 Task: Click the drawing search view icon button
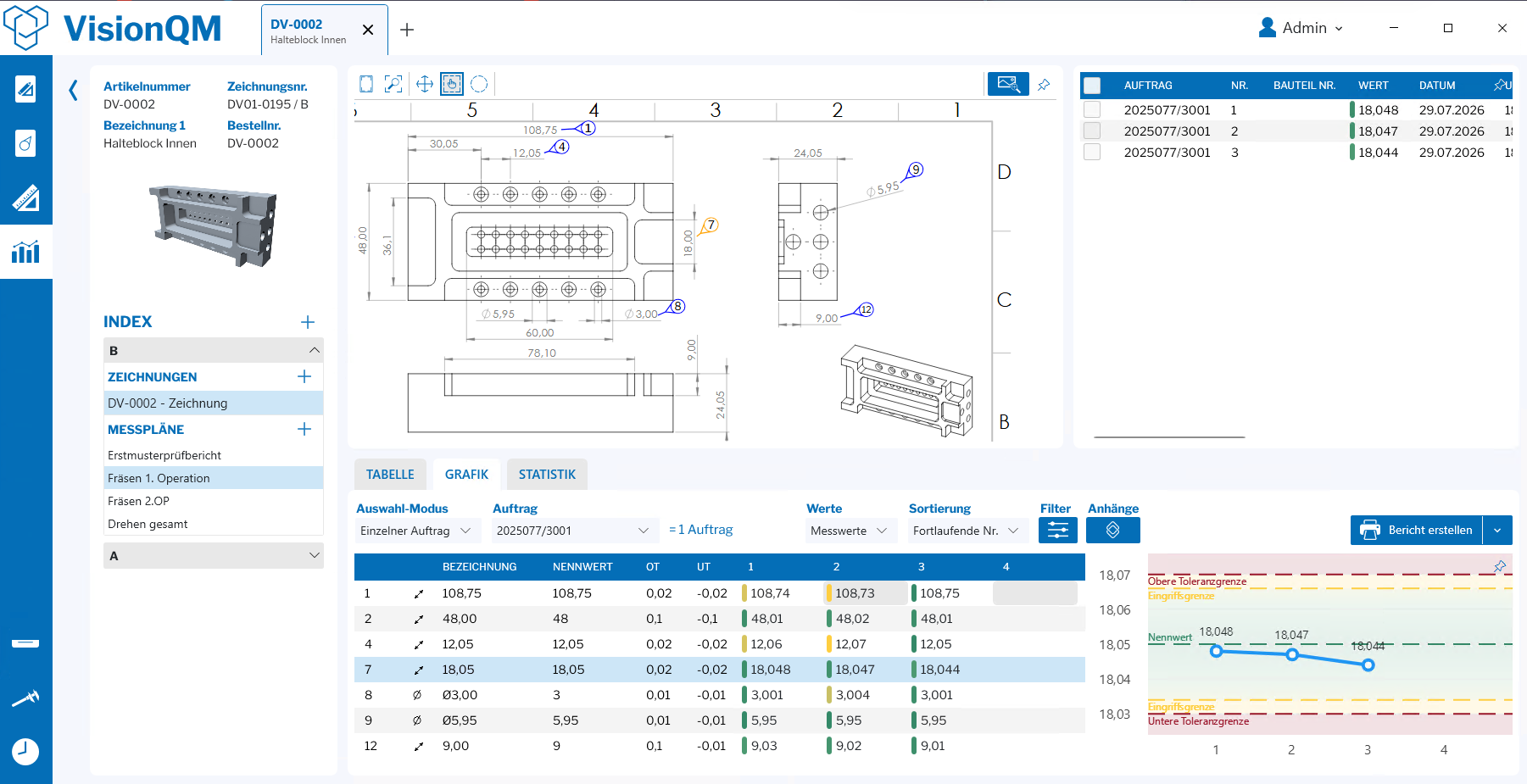pyautogui.click(x=1008, y=84)
